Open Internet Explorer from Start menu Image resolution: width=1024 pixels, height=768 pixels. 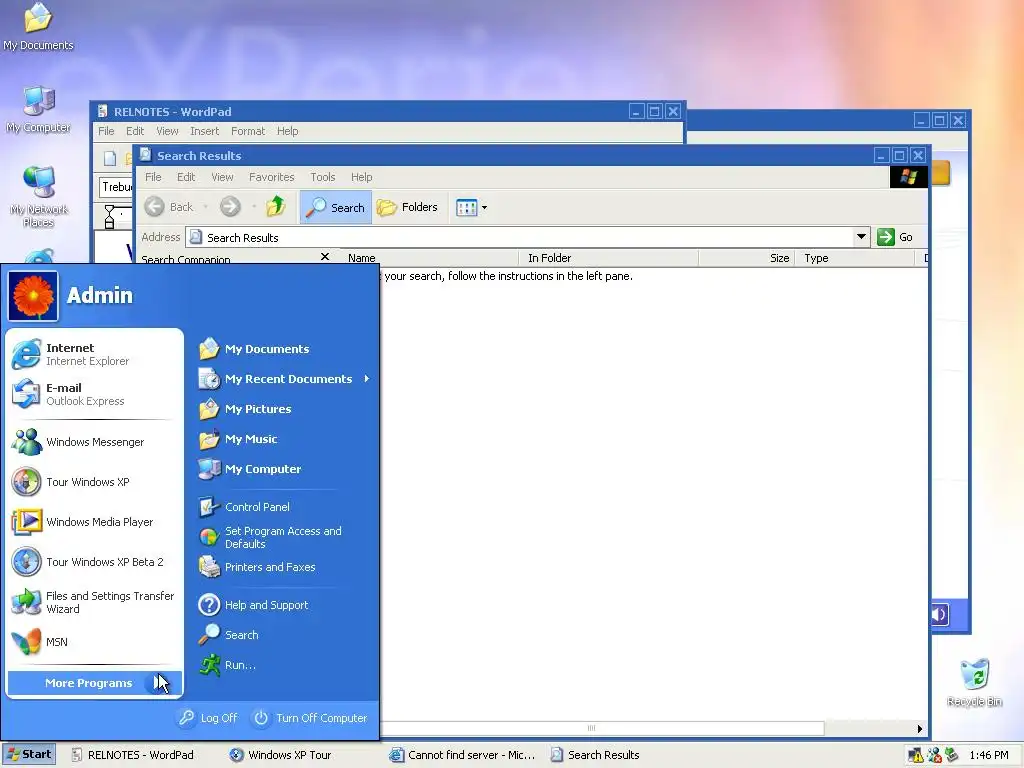tap(95, 354)
